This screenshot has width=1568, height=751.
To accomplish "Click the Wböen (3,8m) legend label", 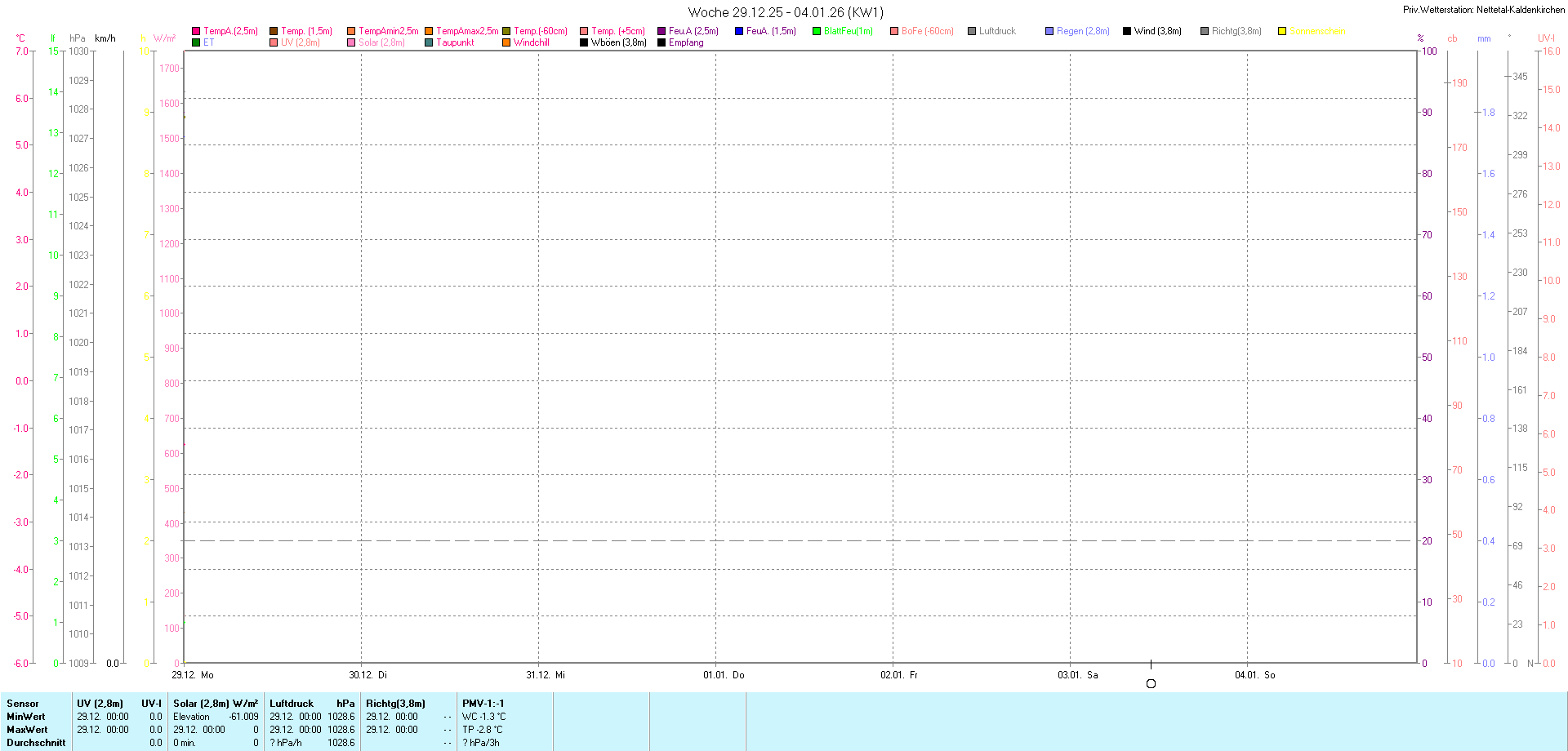I will coord(618,42).
